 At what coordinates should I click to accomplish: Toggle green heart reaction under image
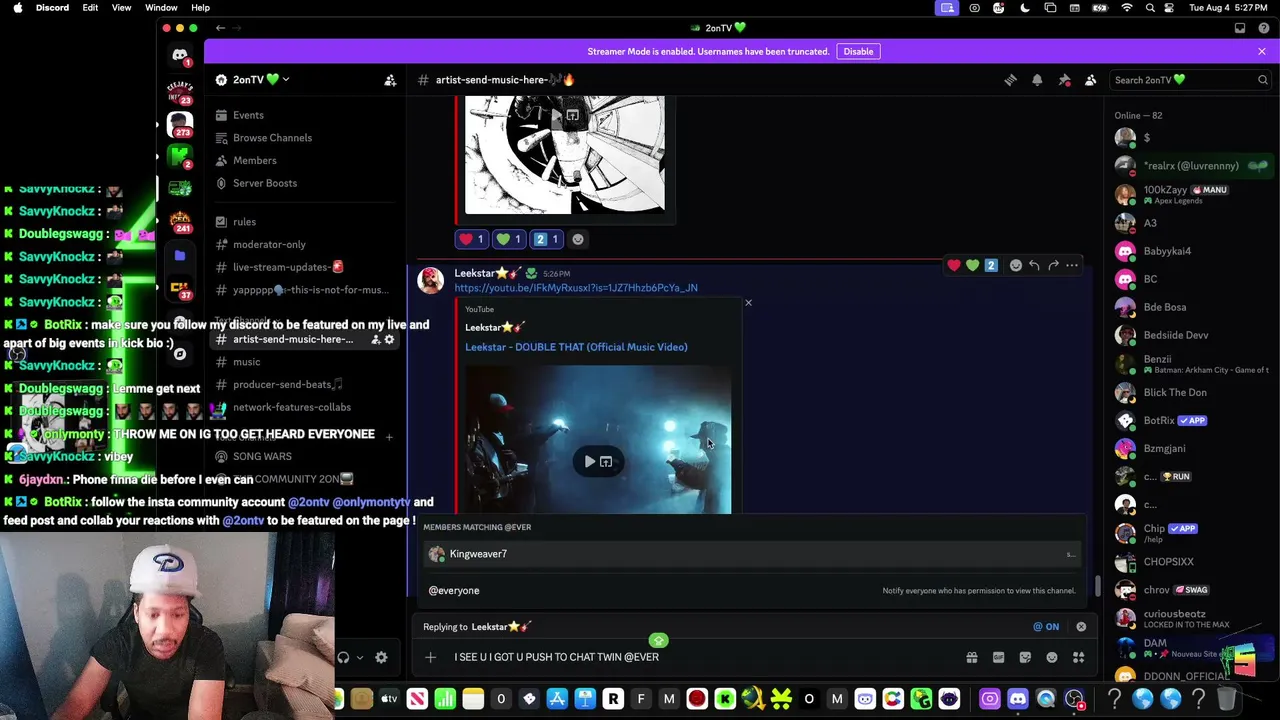coord(509,239)
